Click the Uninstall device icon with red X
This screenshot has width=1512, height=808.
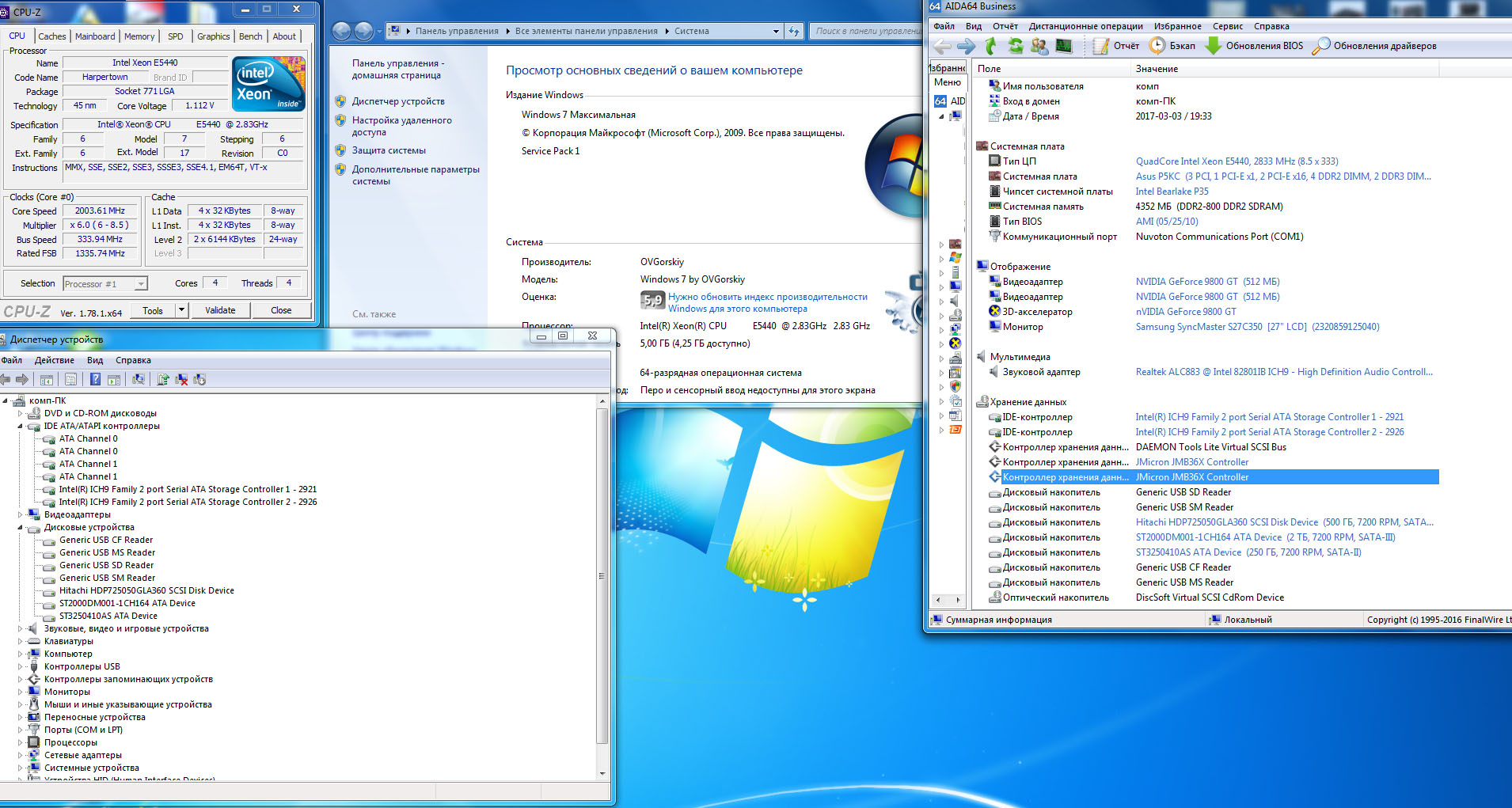181,380
